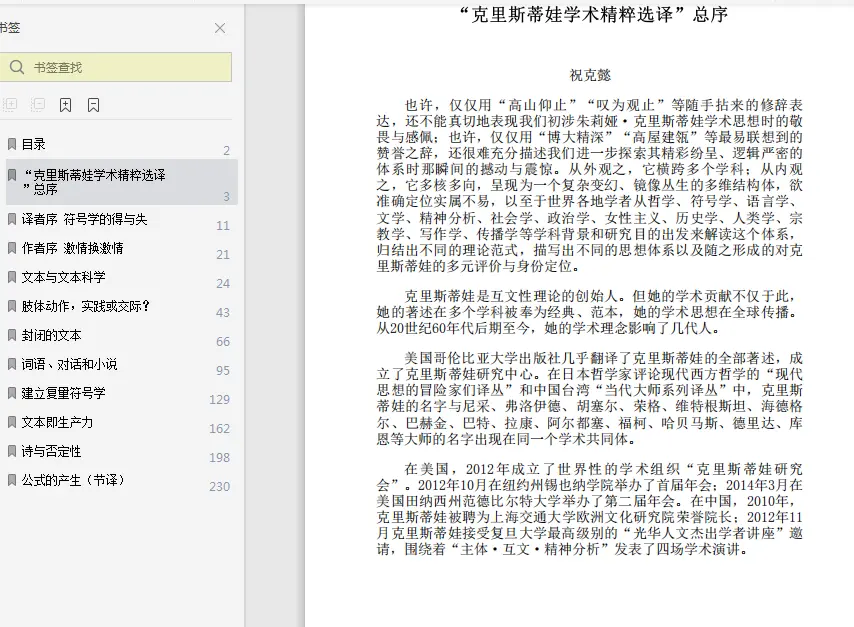Close the bookmarks panel
The height and width of the screenshot is (627, 854).
pos(219,28)
